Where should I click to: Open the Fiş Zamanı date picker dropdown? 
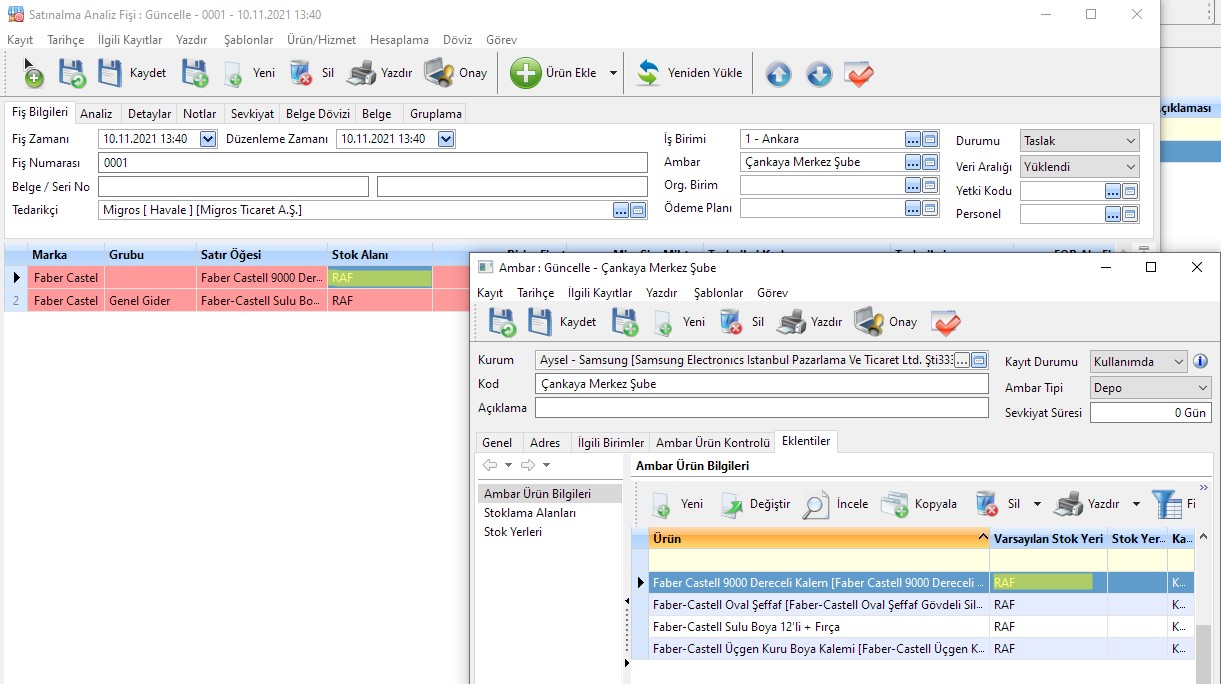(x=208, y=139)
